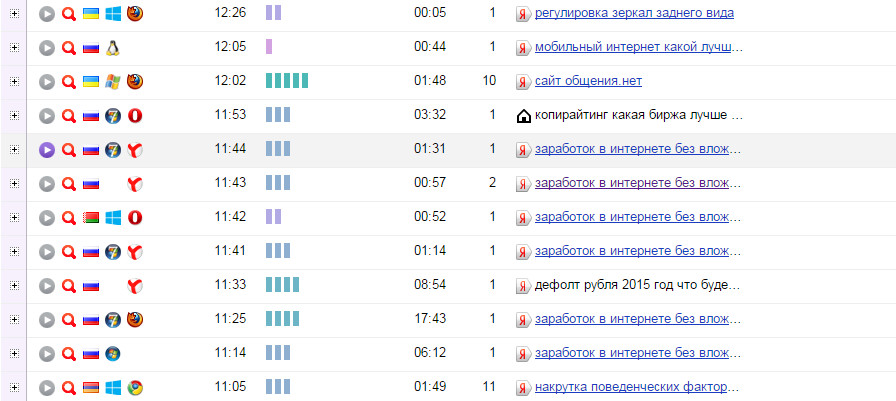
Task: Click the Linux penguin icon in the 12:05 row
Action: click(112, 48)
